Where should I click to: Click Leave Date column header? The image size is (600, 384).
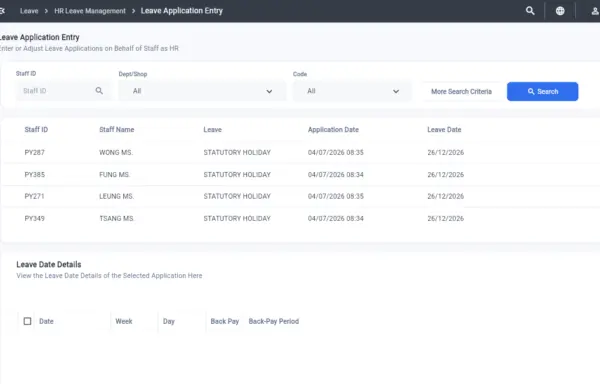[444, 130]
